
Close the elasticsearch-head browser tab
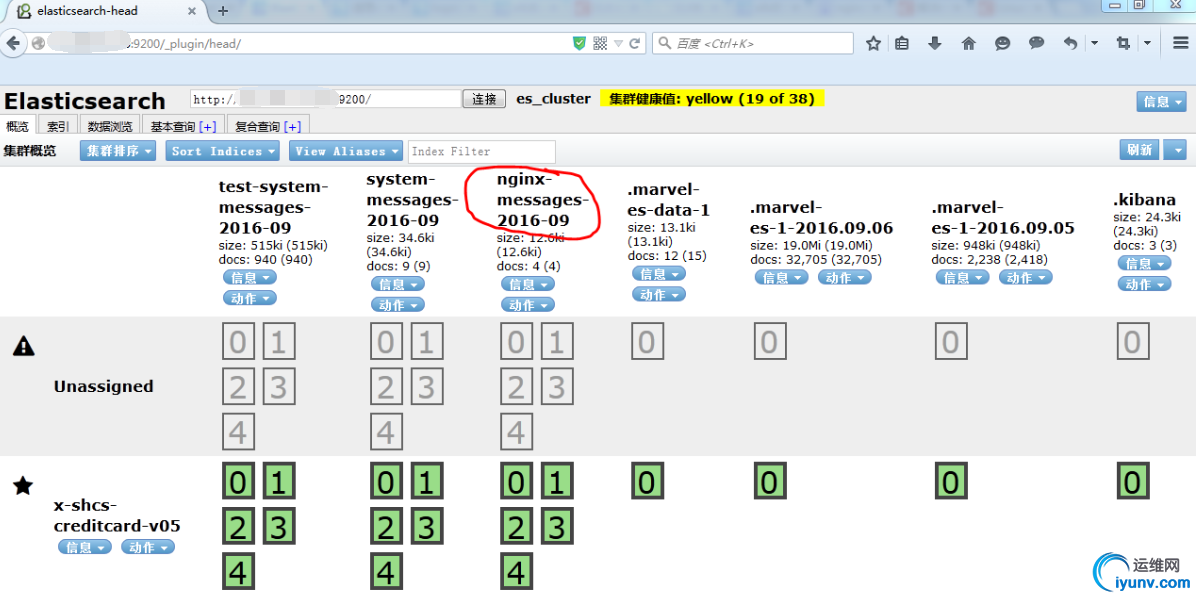191,11
